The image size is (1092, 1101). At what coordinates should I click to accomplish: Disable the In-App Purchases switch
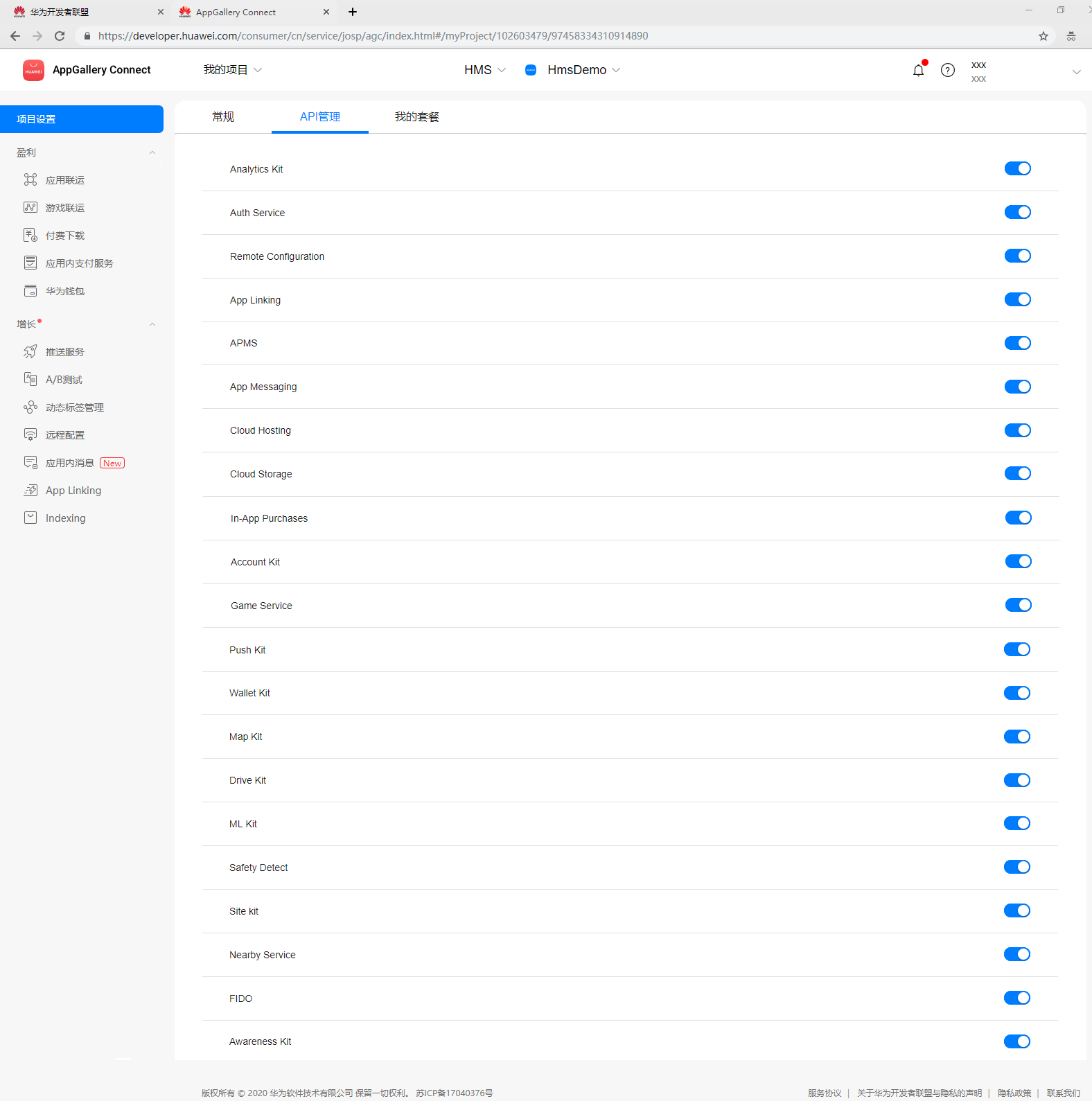tap(1019, 518)
